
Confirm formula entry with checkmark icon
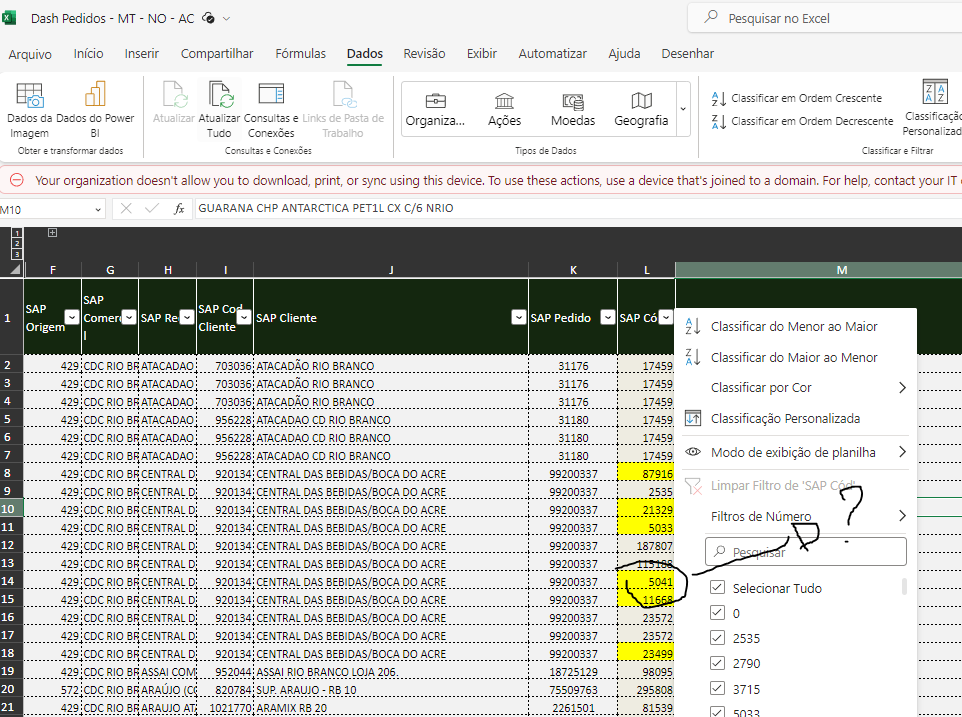pyautogui.click(x=152, y=209)
